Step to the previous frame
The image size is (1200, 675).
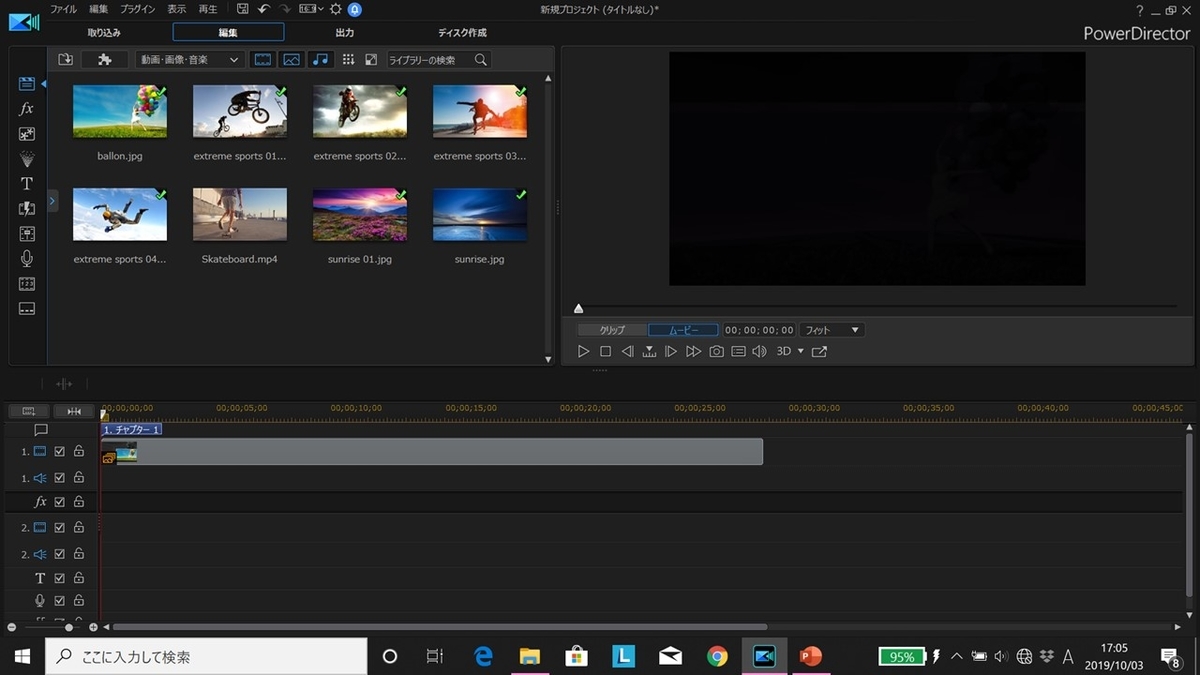coord(628,351)
